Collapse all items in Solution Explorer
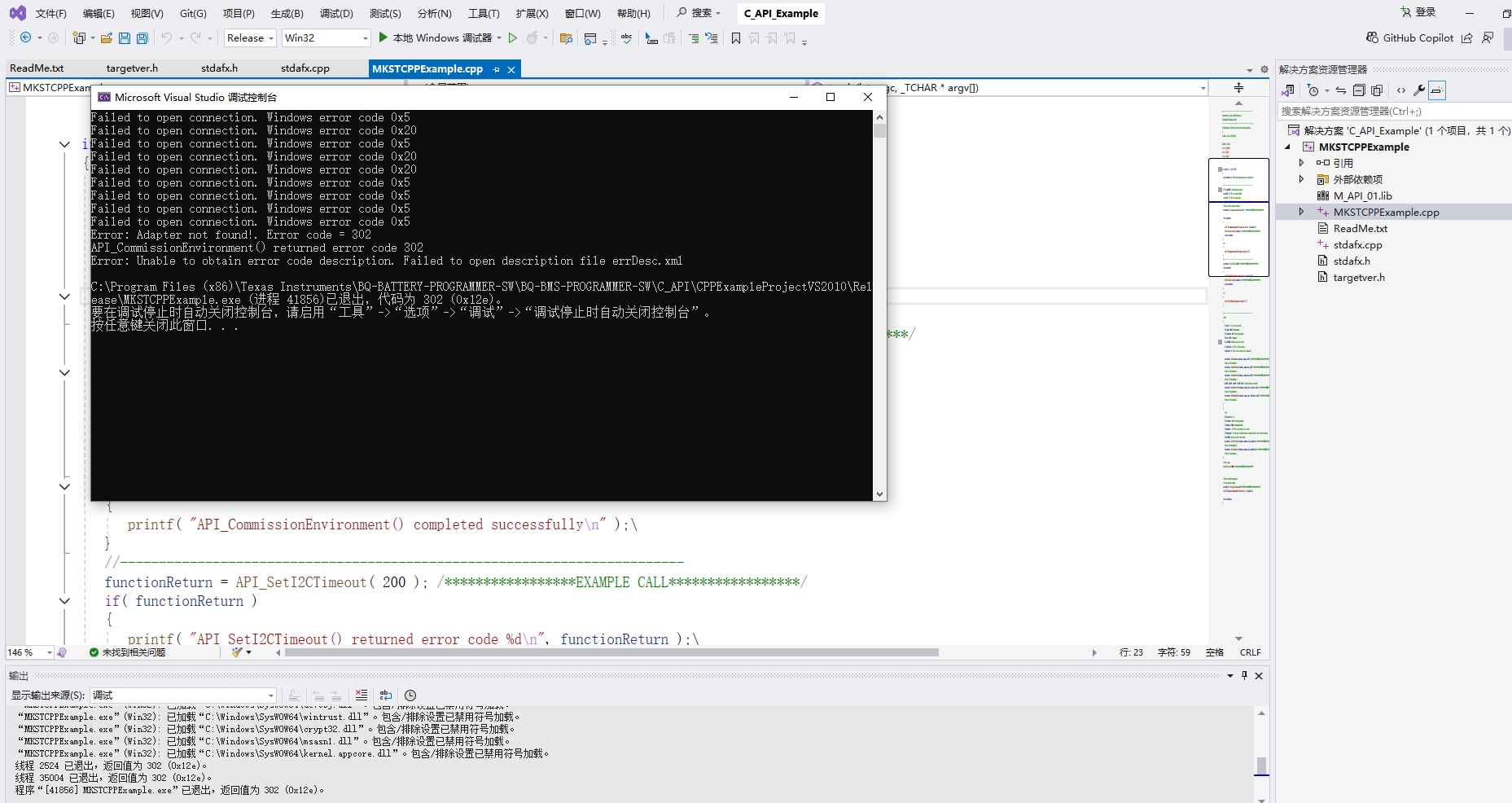The image size is (1512, 803). 1359,90
